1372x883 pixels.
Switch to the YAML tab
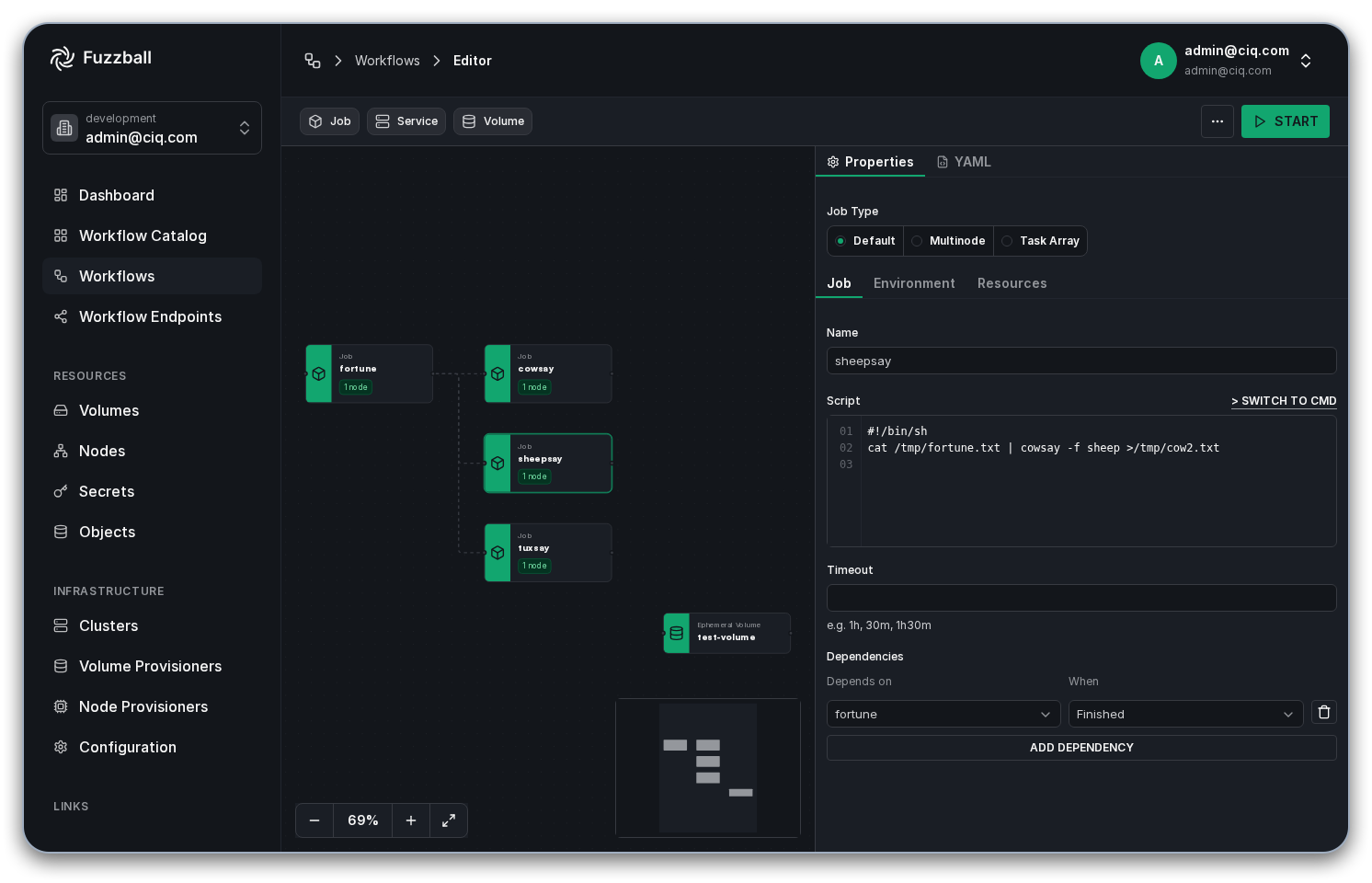click(x=964, y=162)
